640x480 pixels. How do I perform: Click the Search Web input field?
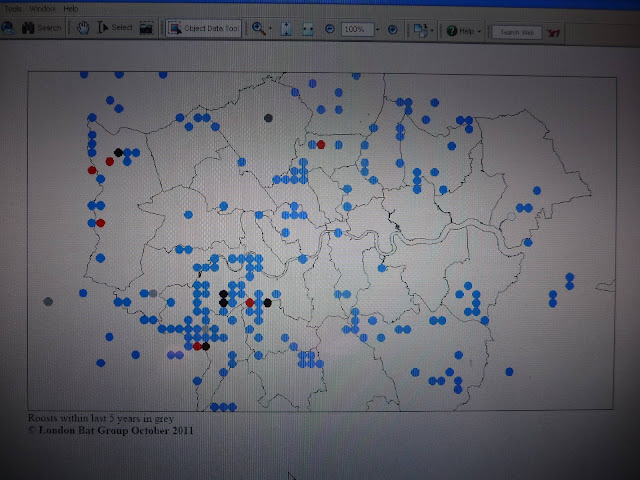(x=517, y=32)
